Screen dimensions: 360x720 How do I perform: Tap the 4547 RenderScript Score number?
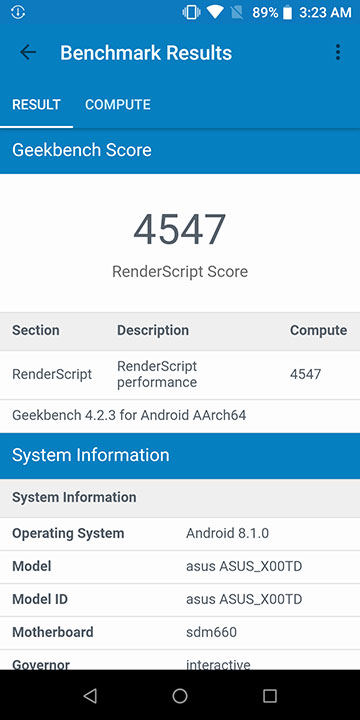(x=180, y=230)
